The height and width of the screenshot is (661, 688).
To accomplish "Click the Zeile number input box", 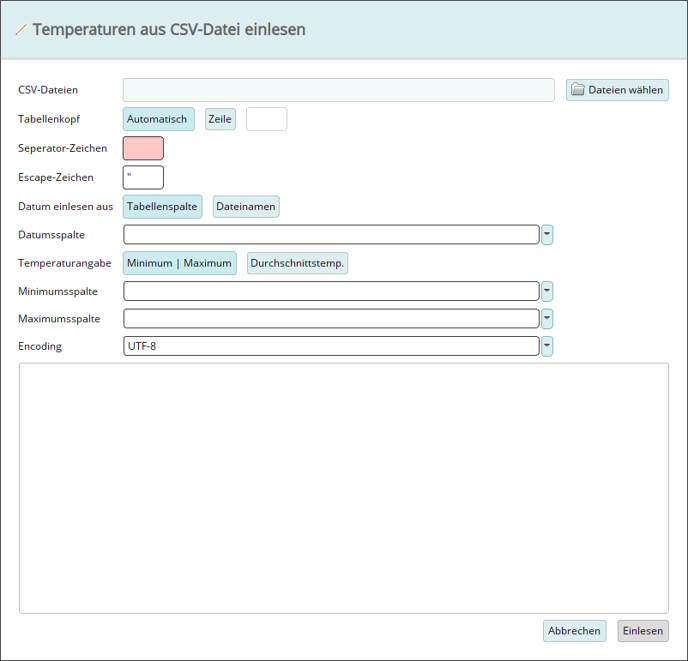I will coord(266,119).
